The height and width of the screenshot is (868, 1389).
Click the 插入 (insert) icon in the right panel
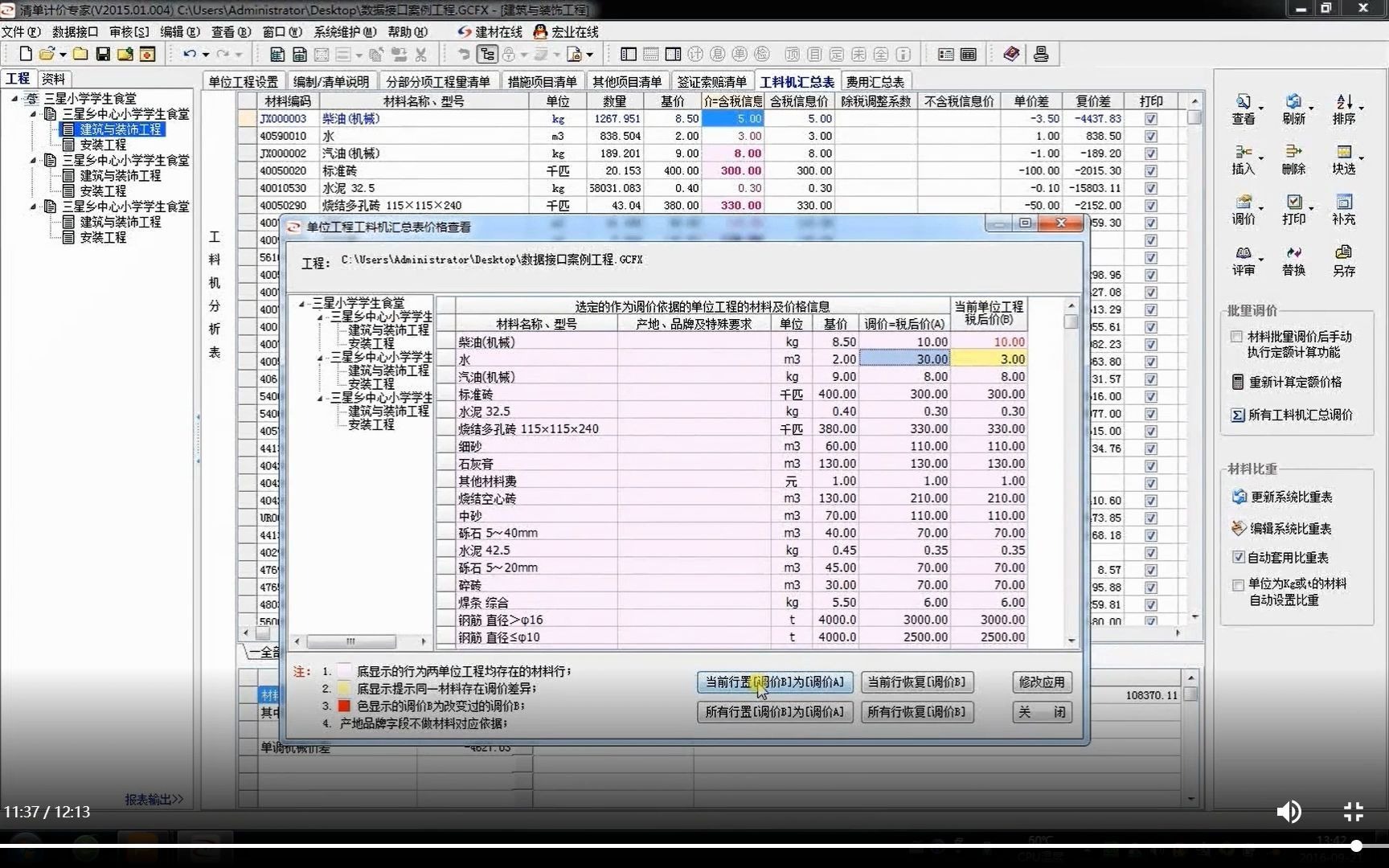coord(1243,152)
